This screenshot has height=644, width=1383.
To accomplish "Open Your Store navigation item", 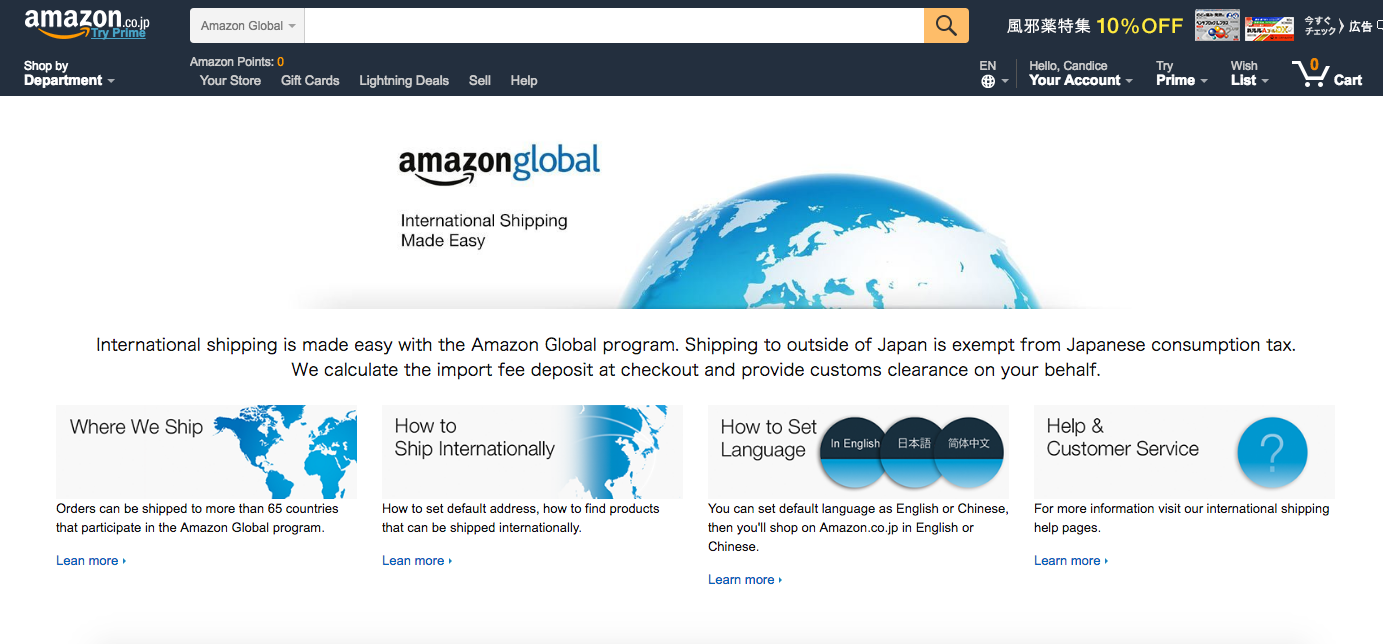I will [x=230, y=80].
